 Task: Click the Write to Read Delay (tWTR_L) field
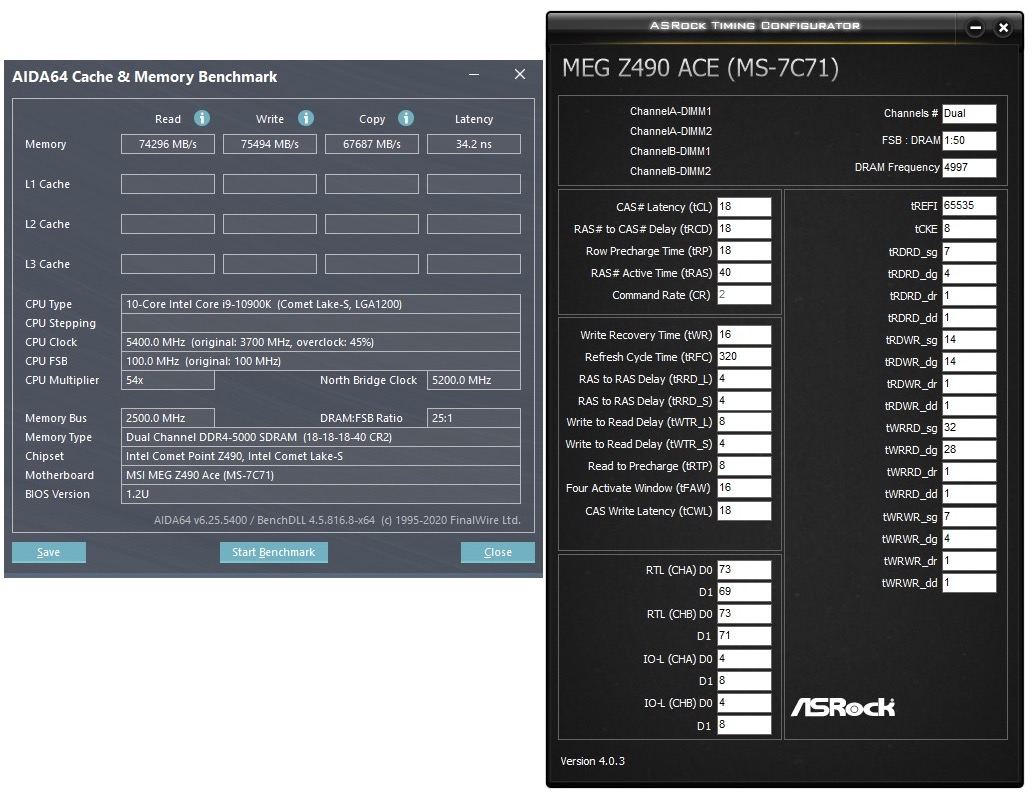744,422
